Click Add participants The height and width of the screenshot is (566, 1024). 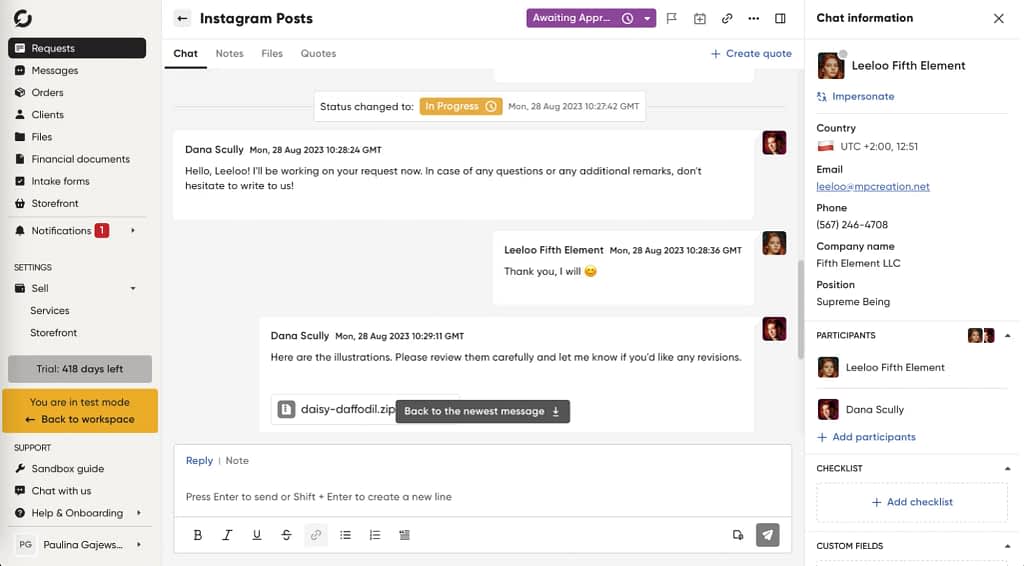click(866, 437)
